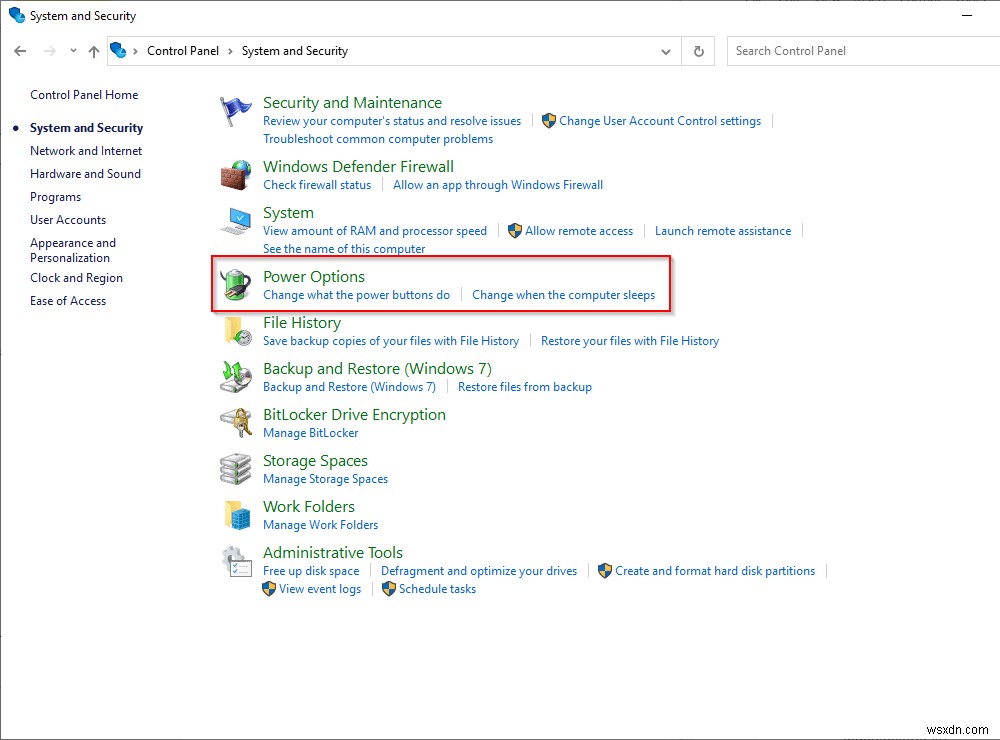Open Security and Maintenance heading

353,103
